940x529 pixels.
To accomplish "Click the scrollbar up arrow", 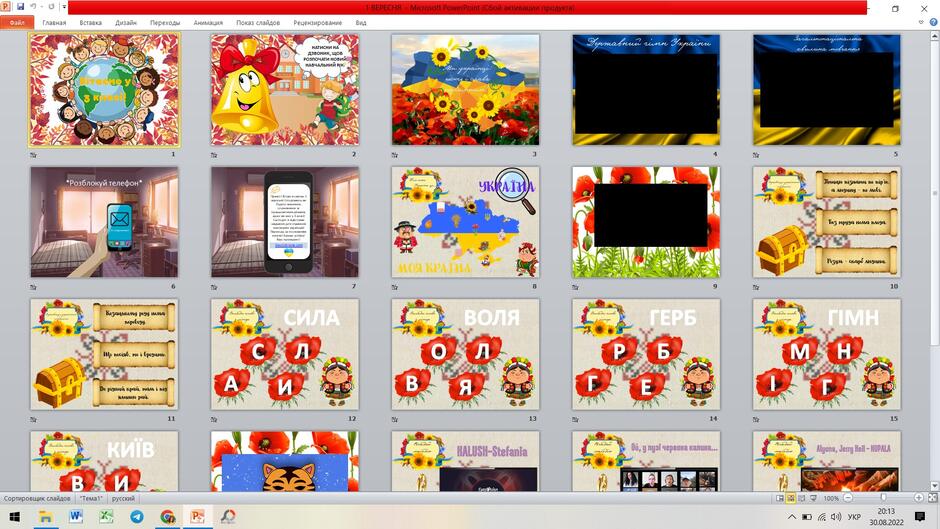I will tap(934, 34).
